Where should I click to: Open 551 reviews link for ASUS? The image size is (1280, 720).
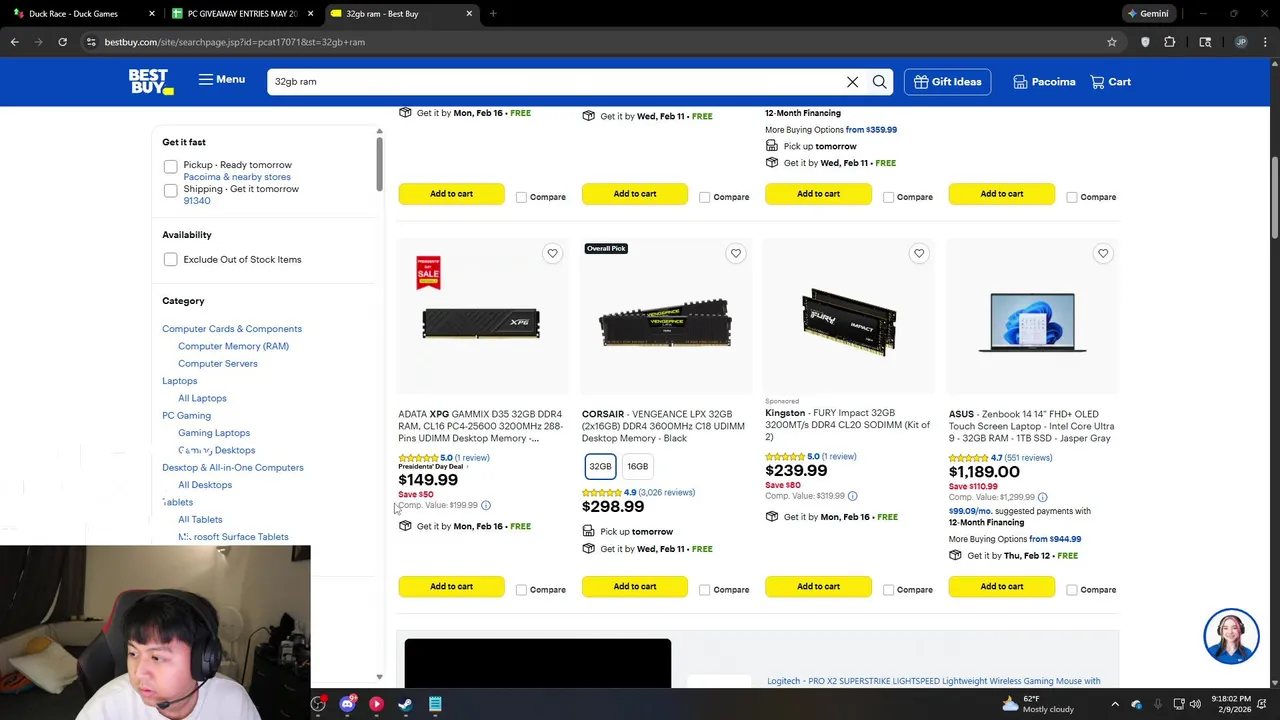pos(1028,458)
